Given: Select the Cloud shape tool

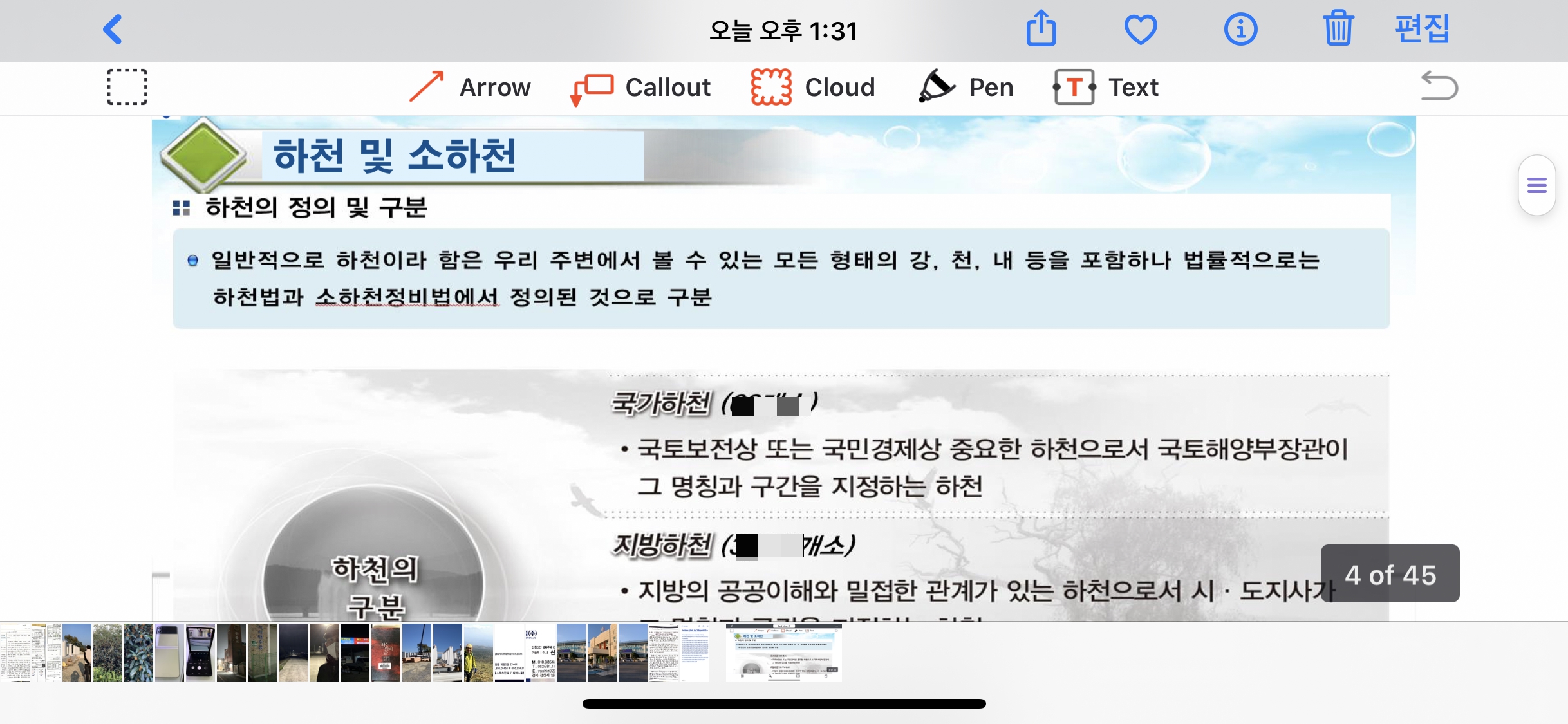Looking at the screenshot, I should pos(813,87).
